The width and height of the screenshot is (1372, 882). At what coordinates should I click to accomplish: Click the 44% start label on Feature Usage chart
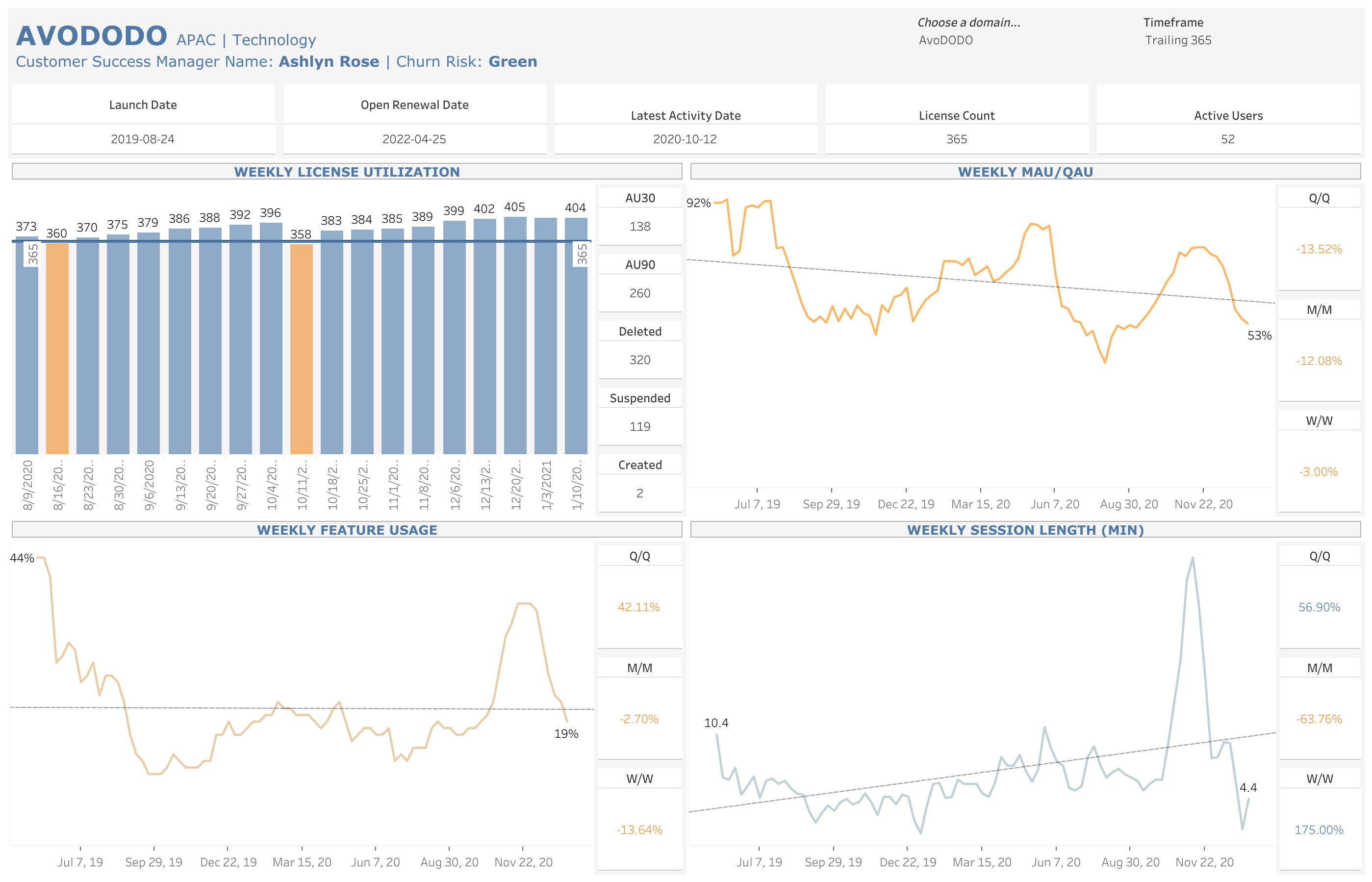tap(23, 558)
